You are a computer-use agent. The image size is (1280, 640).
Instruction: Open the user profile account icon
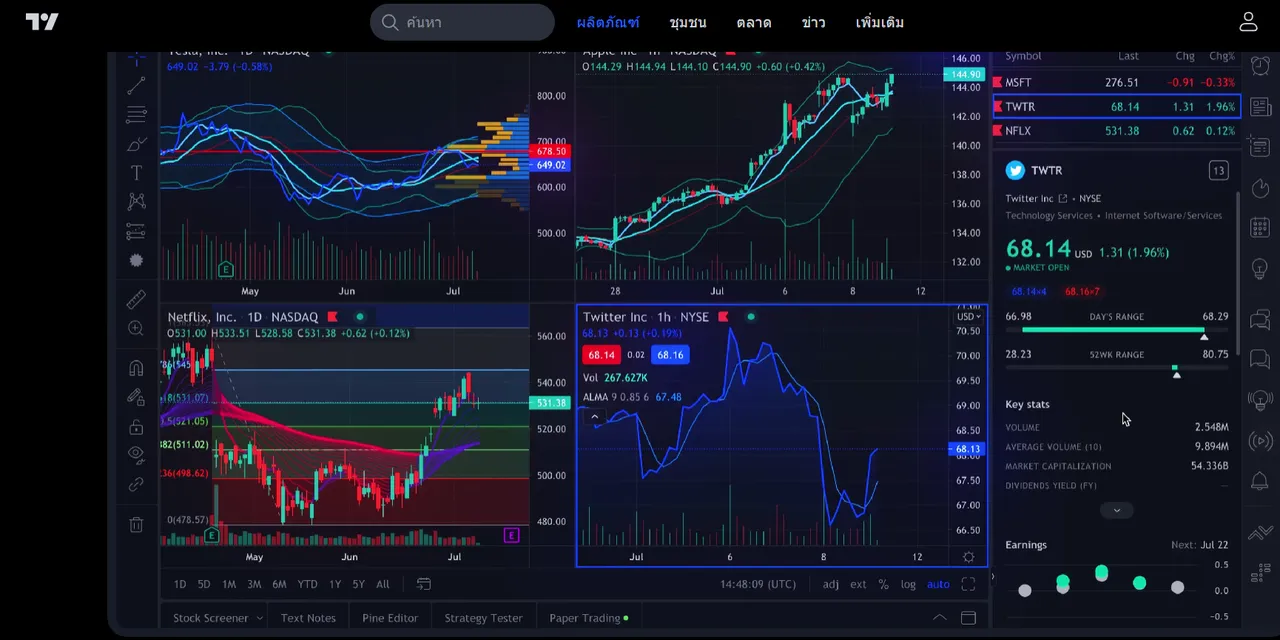click(1248, 22)
